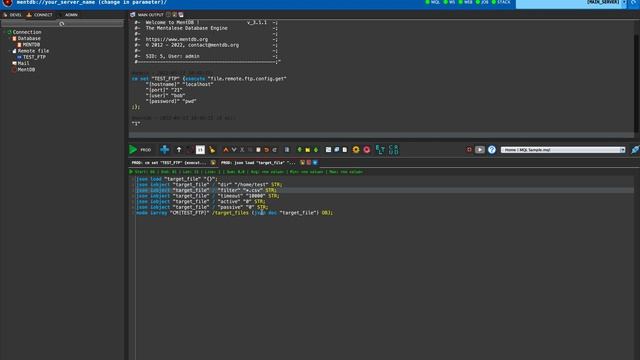Click the blue plus icon in the toolbar
The height and width of the screenshot is (360, 640).
(x=164, y=150)
